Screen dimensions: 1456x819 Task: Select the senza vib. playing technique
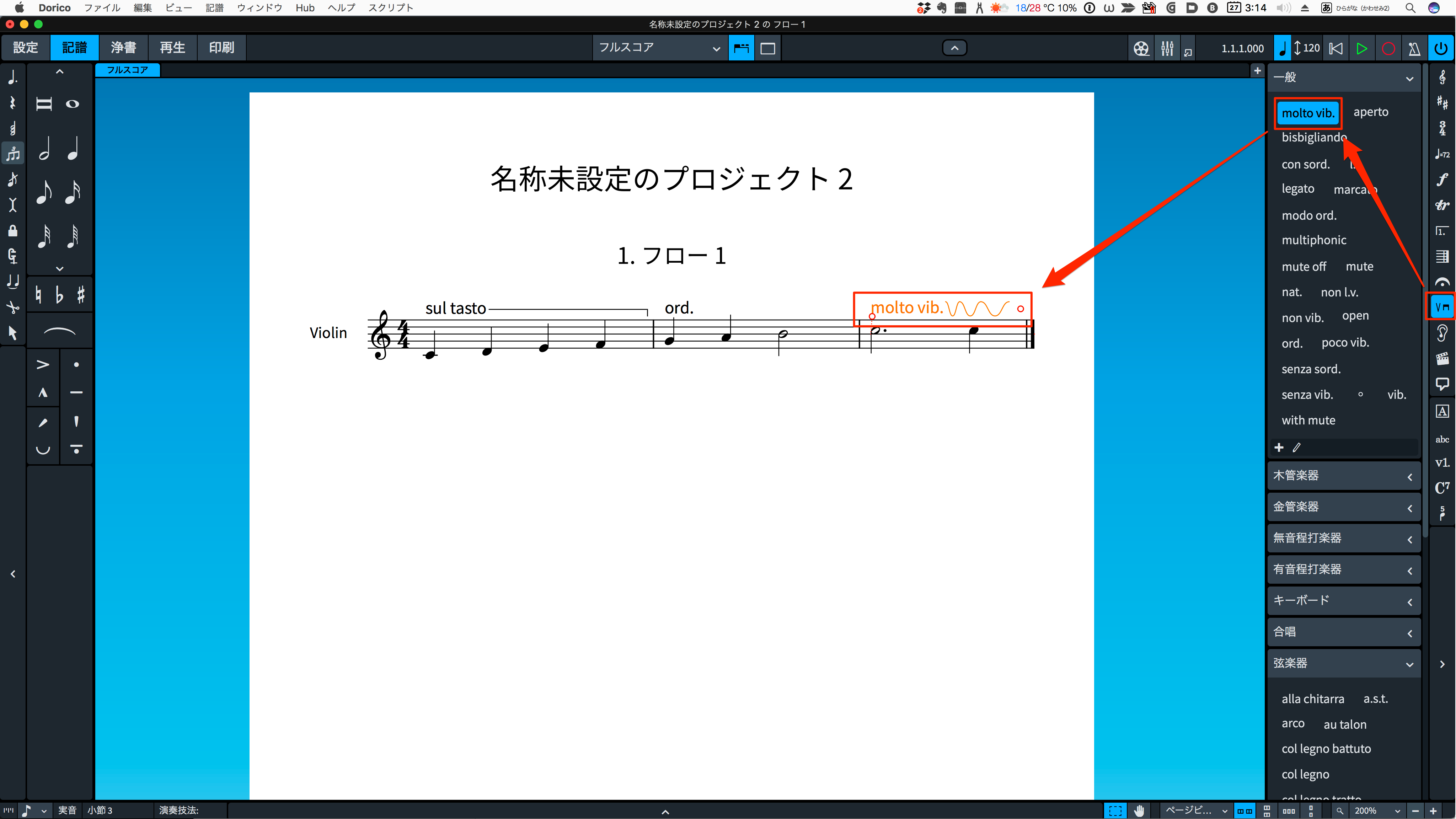1307,395
